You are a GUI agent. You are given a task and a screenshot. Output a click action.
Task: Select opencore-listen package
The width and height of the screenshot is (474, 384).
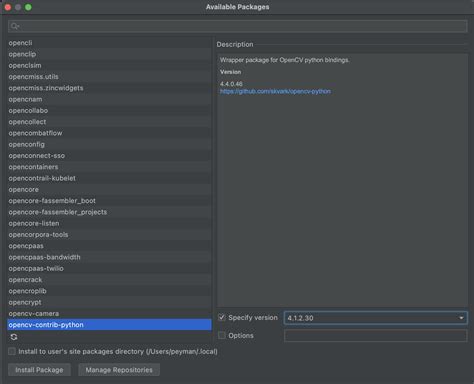click(109, 223)
